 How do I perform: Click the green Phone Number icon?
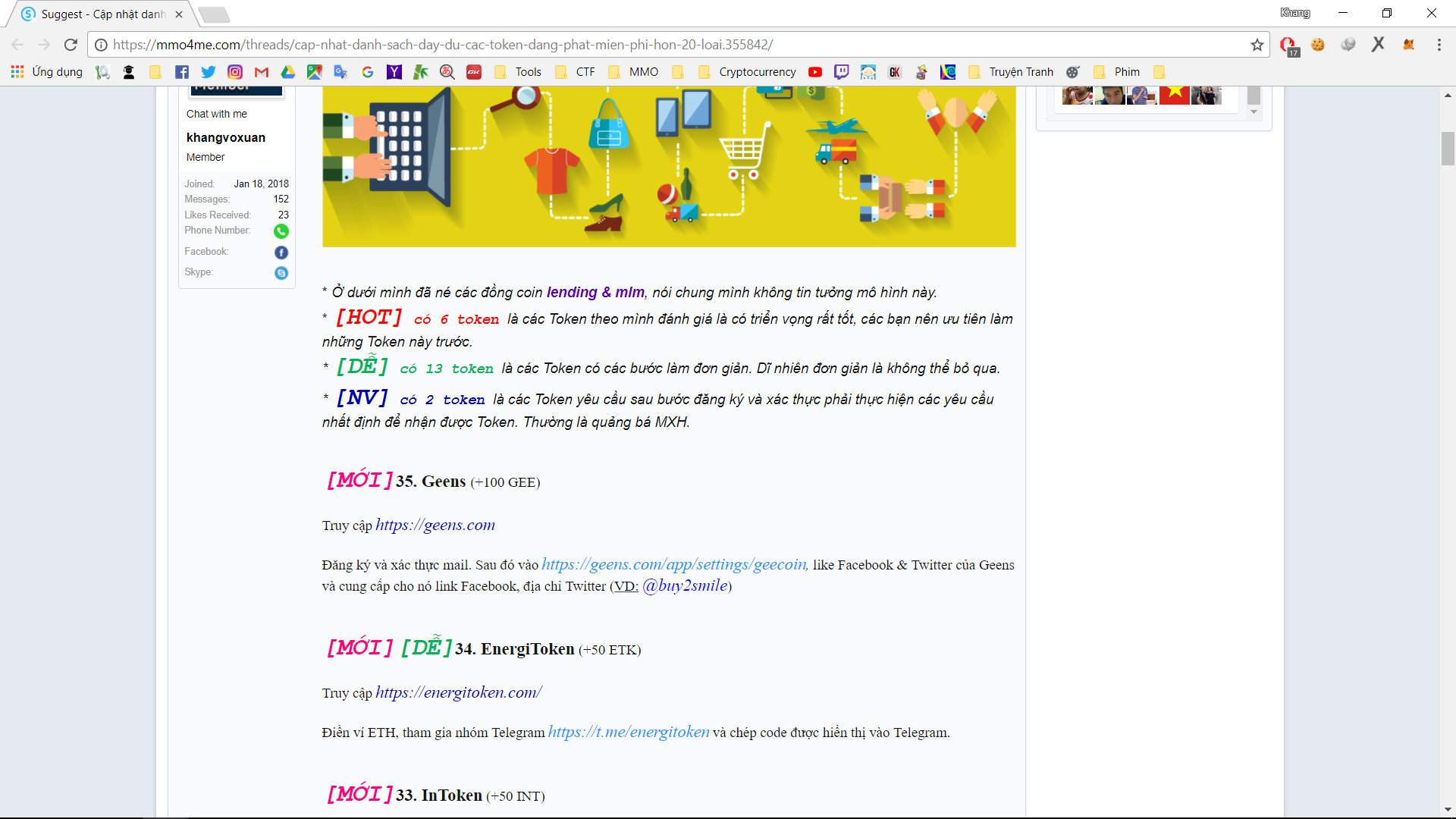(281, 231)
